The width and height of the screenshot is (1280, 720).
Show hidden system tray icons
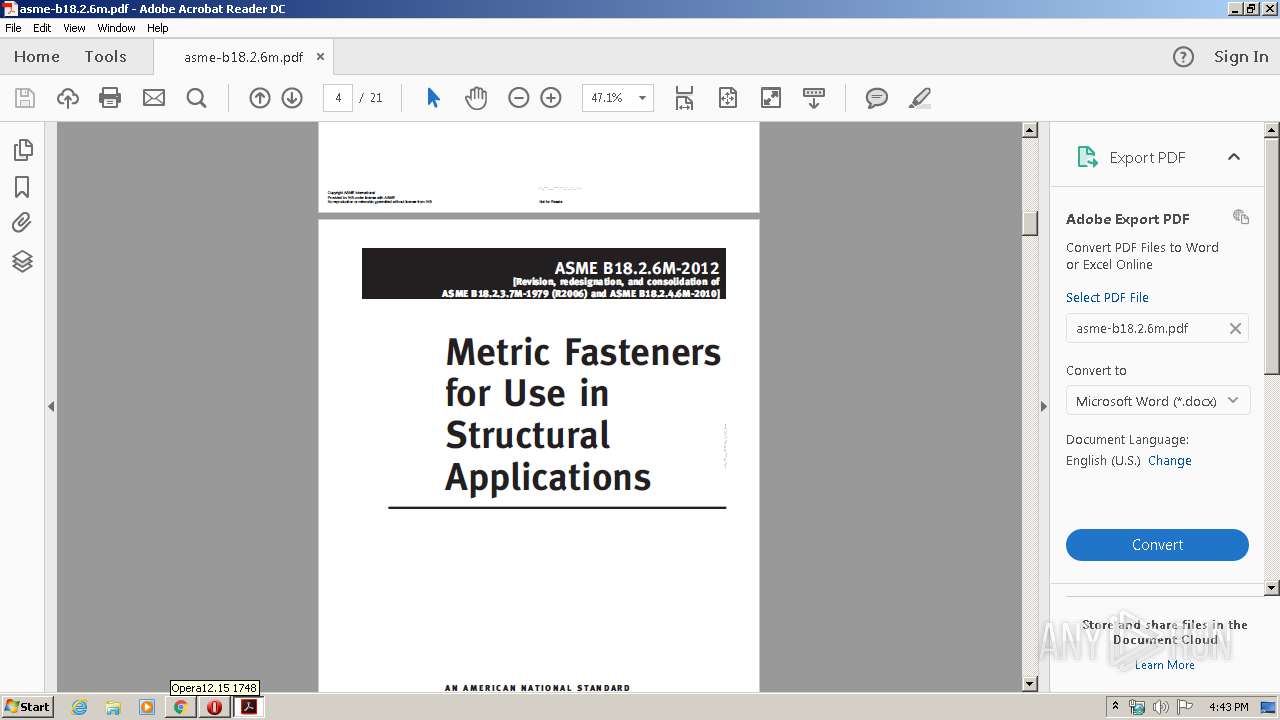point(1115,707)
